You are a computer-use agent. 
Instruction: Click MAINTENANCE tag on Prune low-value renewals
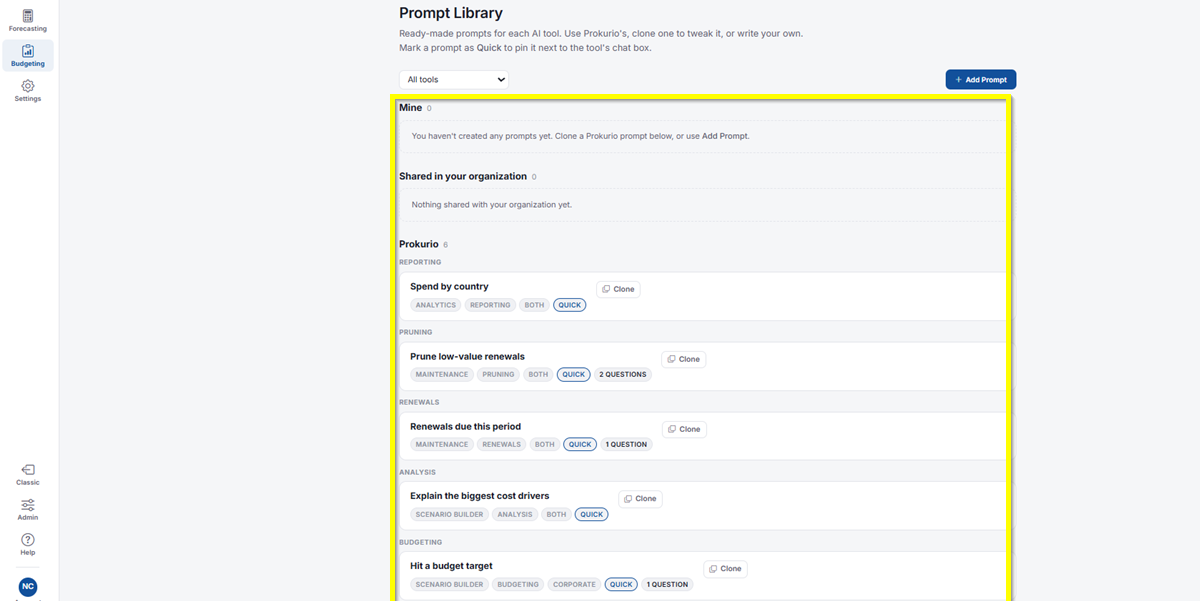442,375
